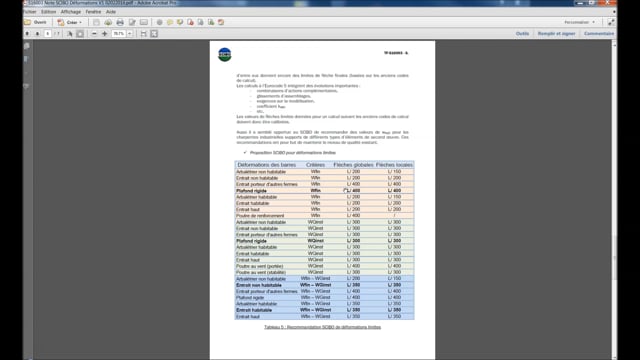This screenshot has width=640, height=360.
Task: Click the "Flèches globales" column header
Action: point(353,165)
